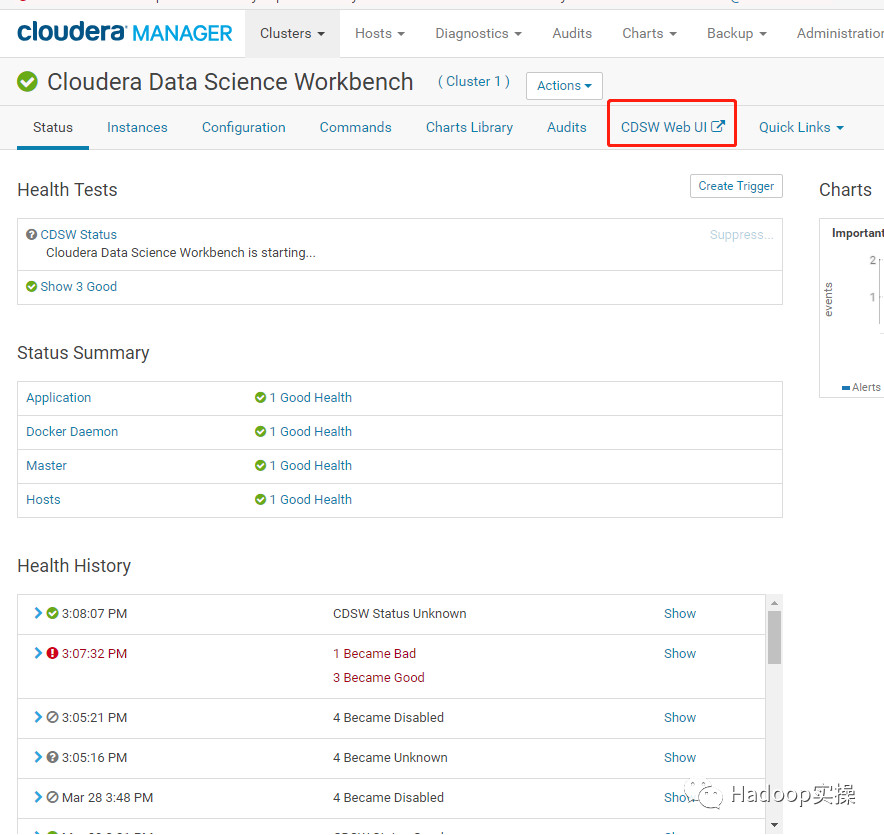Click the Create Trigger button
Image resolution: width=884 pixels, height=835 pixels.
coord(736,186)
